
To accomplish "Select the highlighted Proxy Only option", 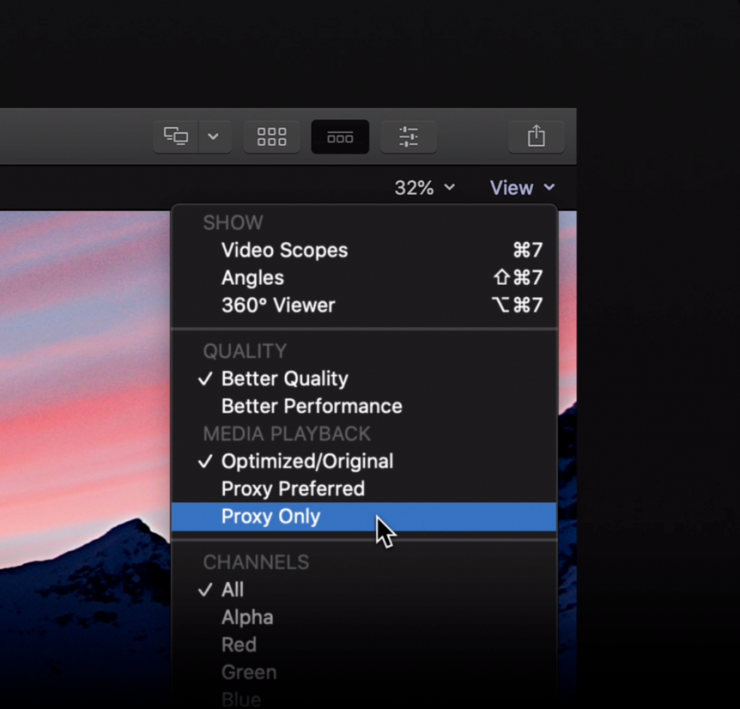I will (x=270, y=517).
